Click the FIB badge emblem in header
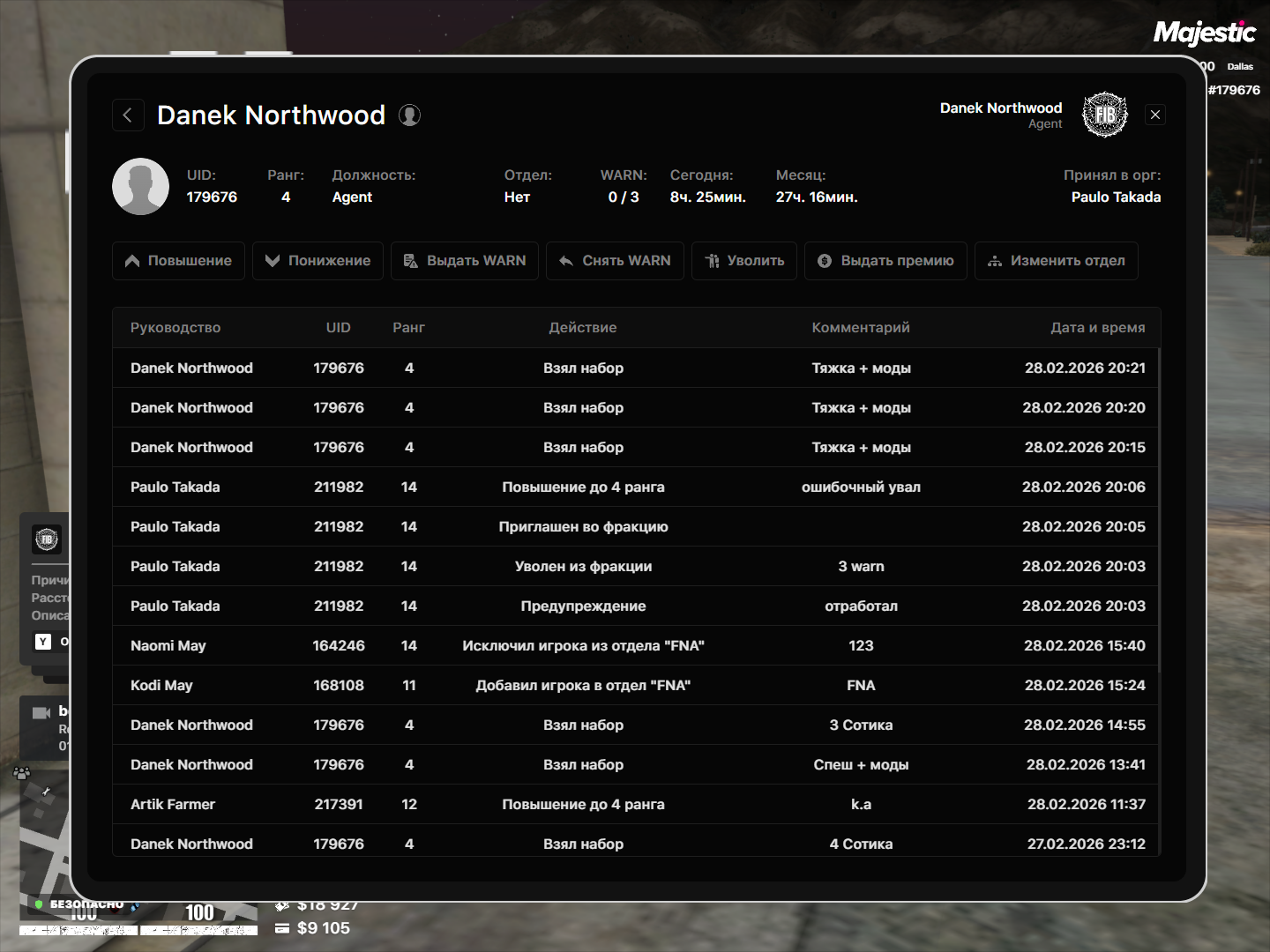1270x952 pixels. (1104, 115)
